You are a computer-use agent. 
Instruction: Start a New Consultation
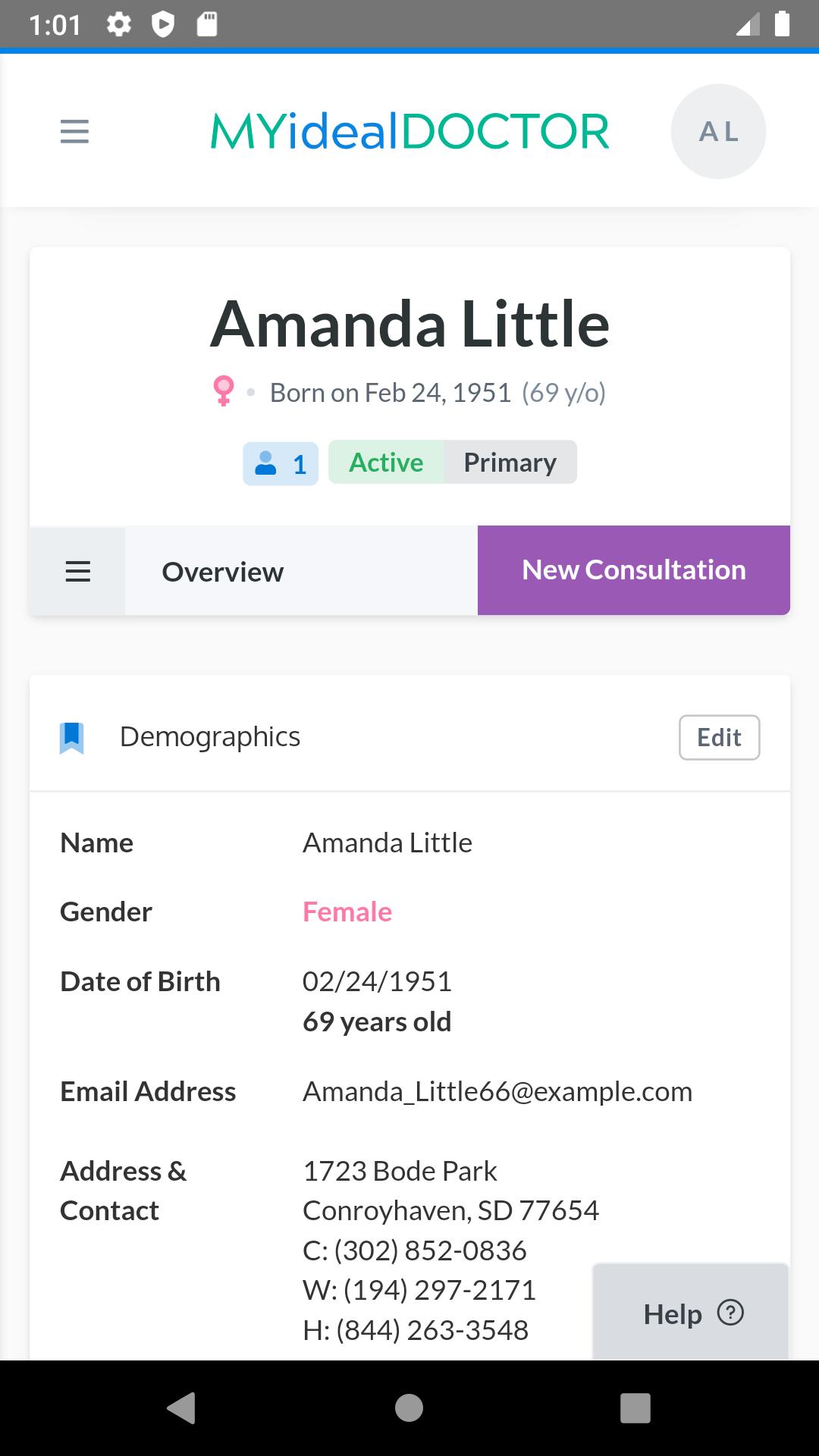pyautogui.click(x=634, y=570)
